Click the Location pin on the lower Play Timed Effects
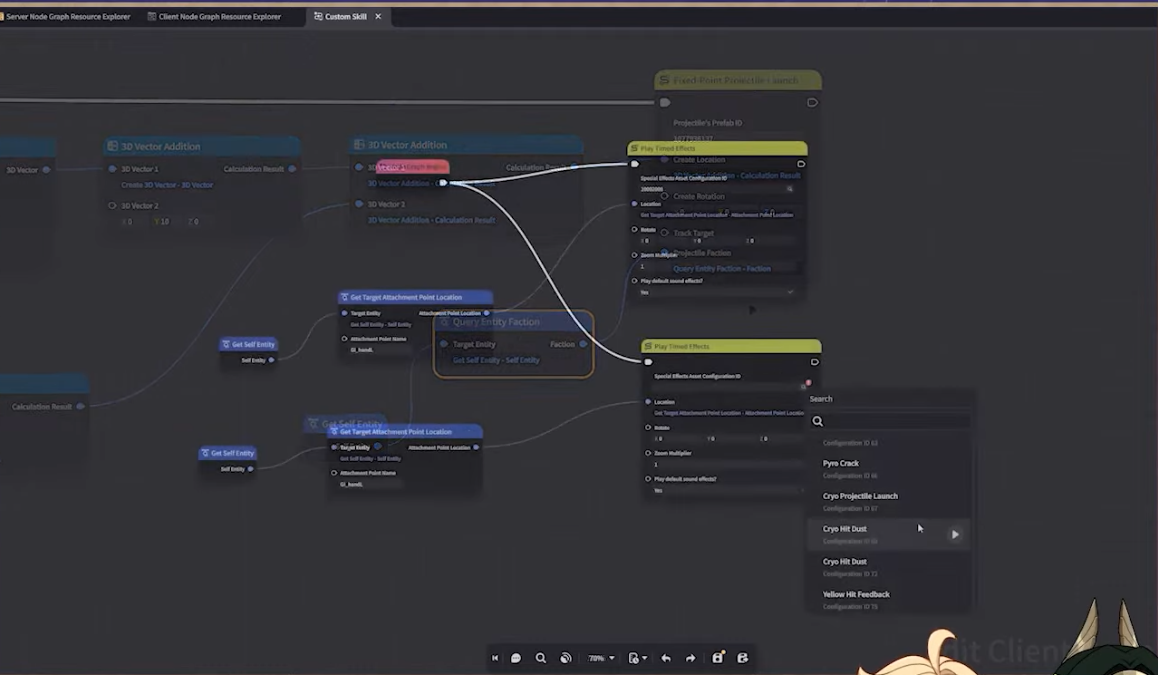This screenshot has height=675, width=1158. [x=648, y=402]
